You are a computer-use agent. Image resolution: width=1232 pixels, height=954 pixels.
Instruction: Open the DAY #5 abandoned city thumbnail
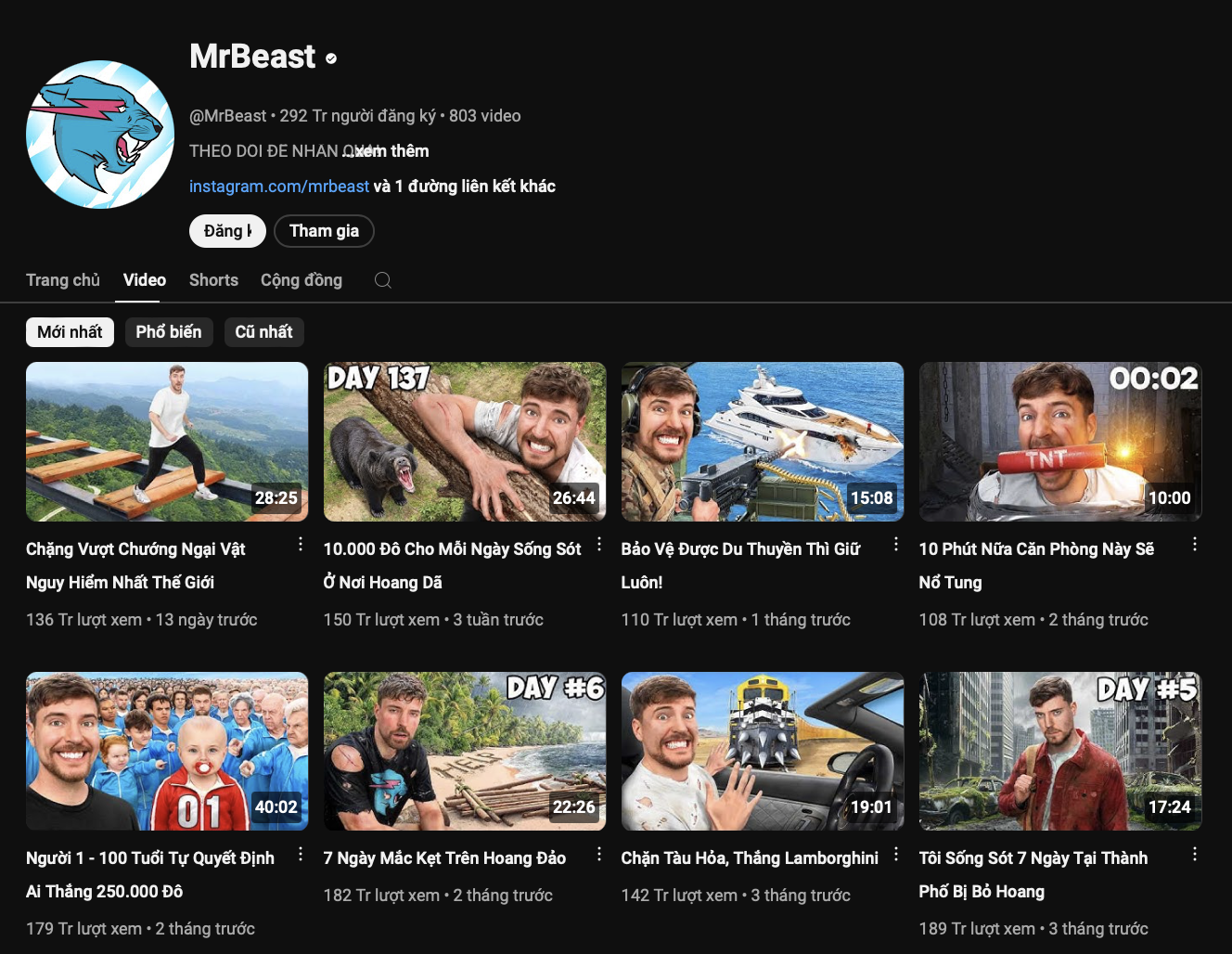1060,751
